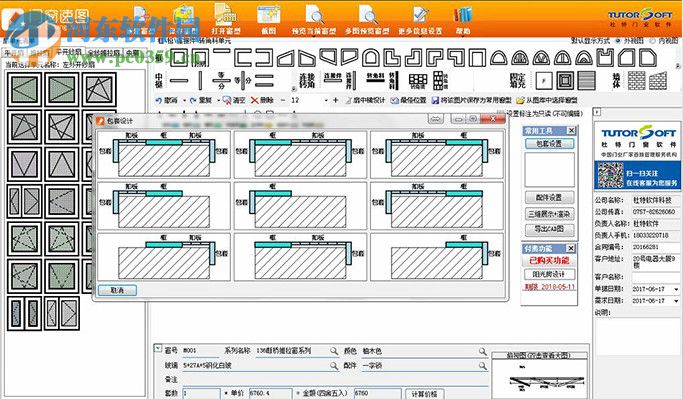Click the 包套设置 button
Image resolution: width=683 pixels, height=399 pixels.
click(549, 143)
